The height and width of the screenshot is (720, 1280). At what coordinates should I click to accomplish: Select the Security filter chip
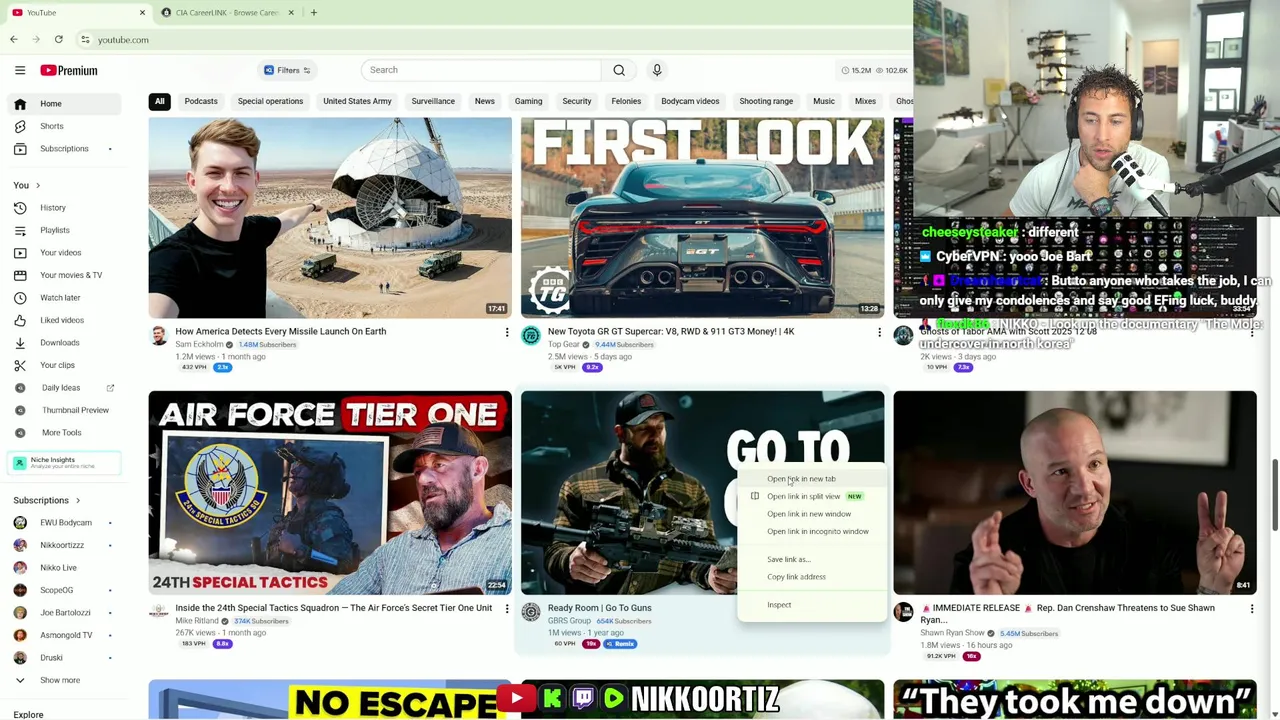pos(577,101)
